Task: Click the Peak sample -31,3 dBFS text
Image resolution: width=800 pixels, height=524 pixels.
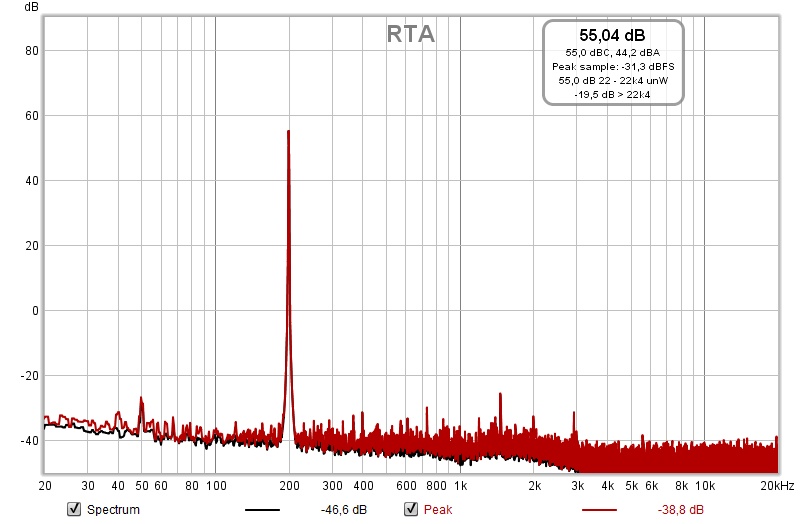Action: click(613, 66)
